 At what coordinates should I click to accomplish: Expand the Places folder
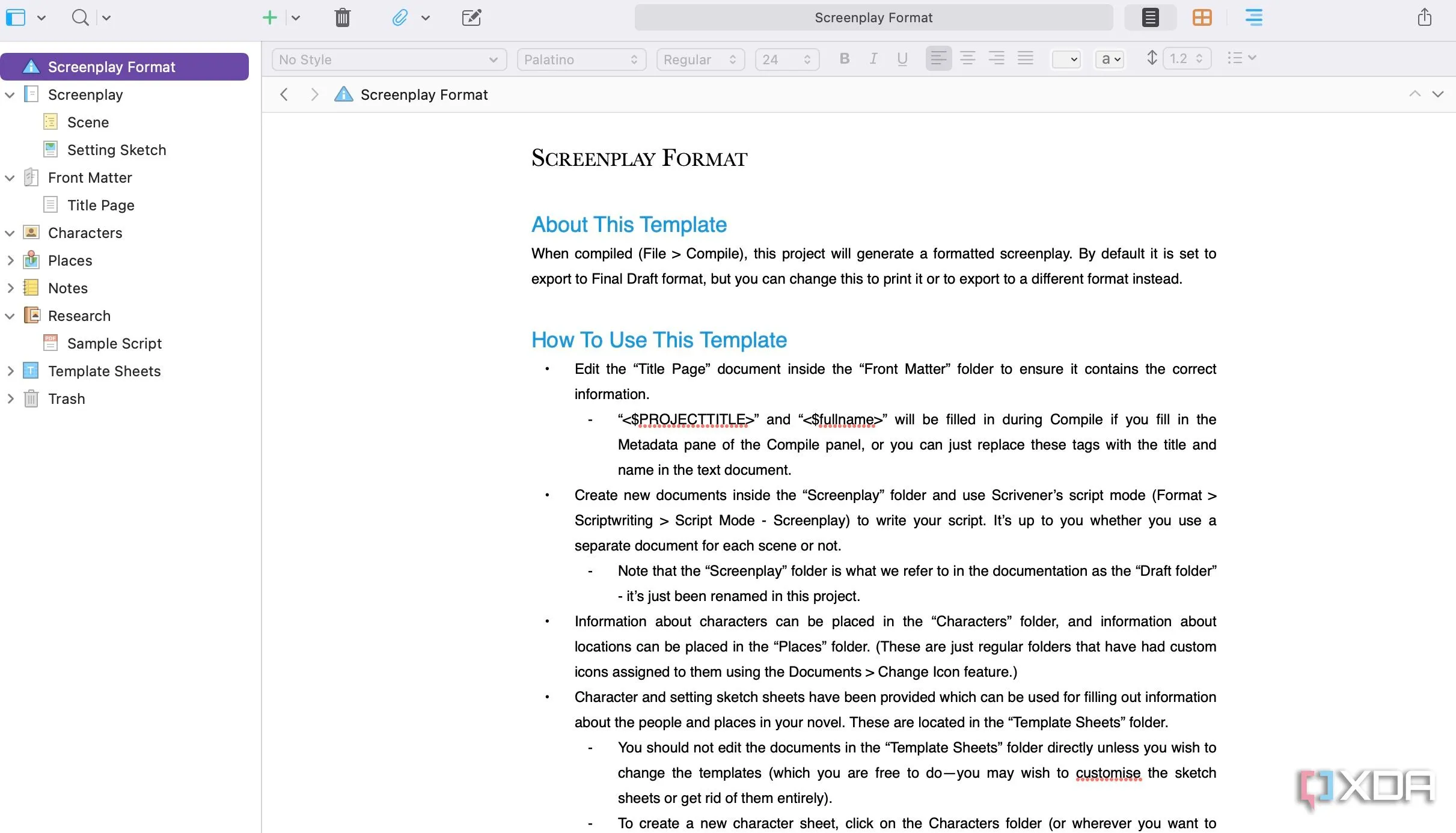[10, 260]
